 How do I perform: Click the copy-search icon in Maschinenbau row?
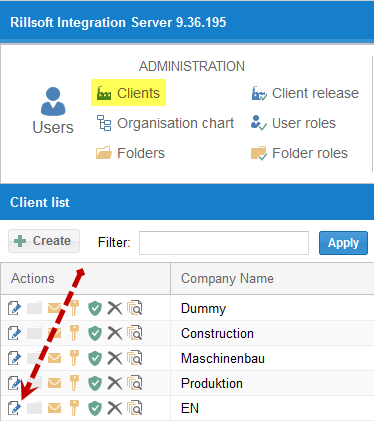[135, 358]
